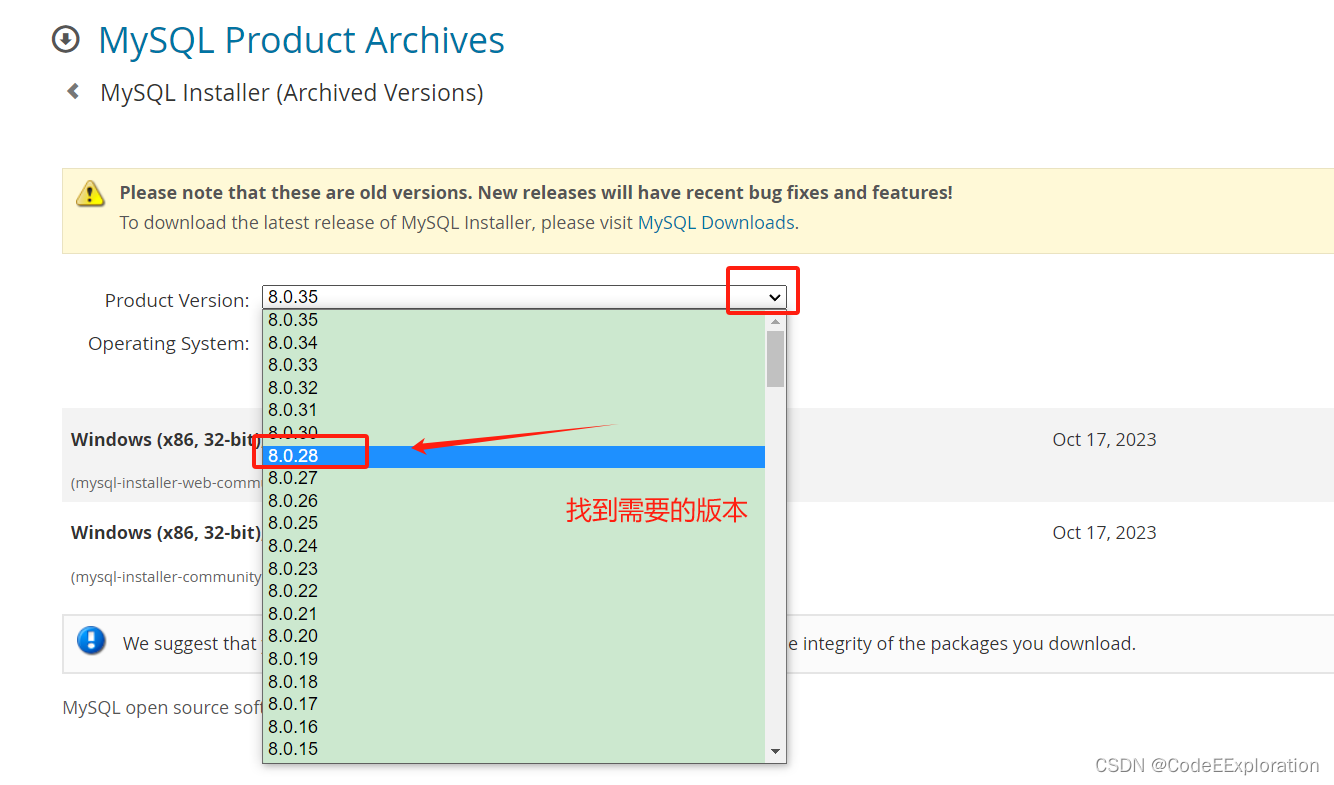
Task: Select version 8.0.35 in the list
Action: (514, 320)
